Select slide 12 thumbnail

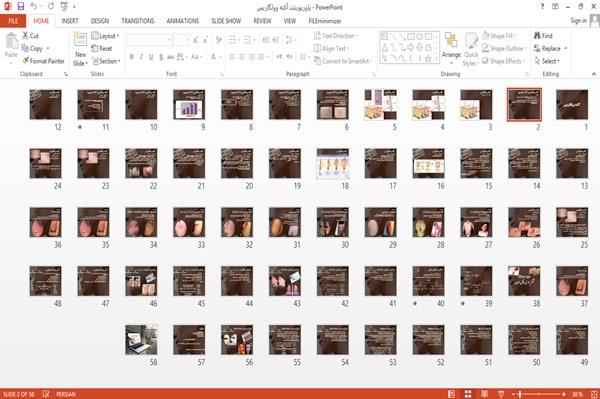(46, 104)
